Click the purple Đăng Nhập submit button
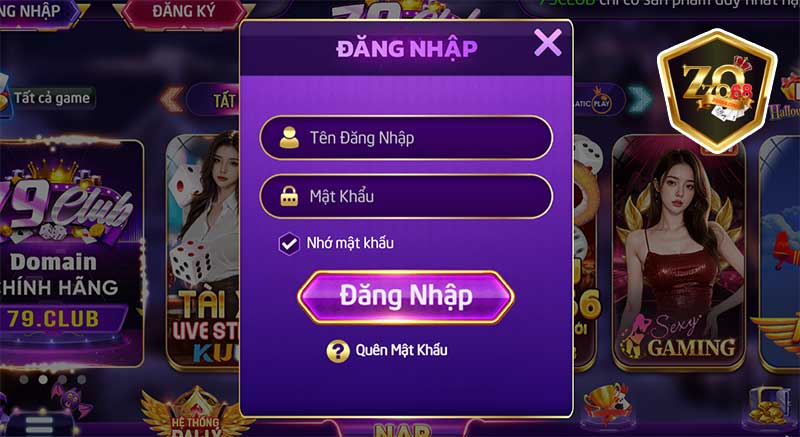The height and width of the screenshot is (437, 800). (406, 297)
